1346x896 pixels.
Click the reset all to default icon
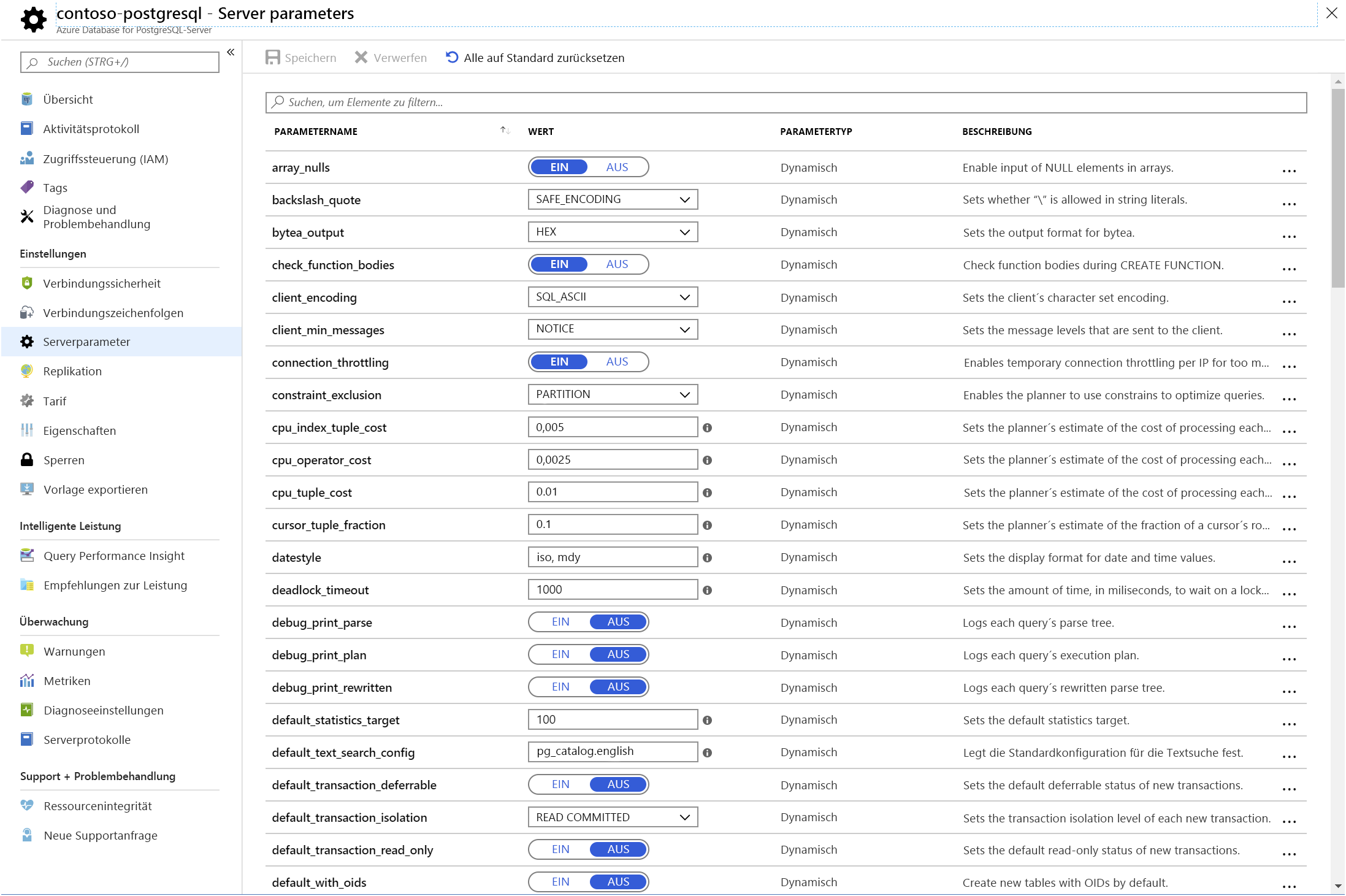click(x=452, y=58)
